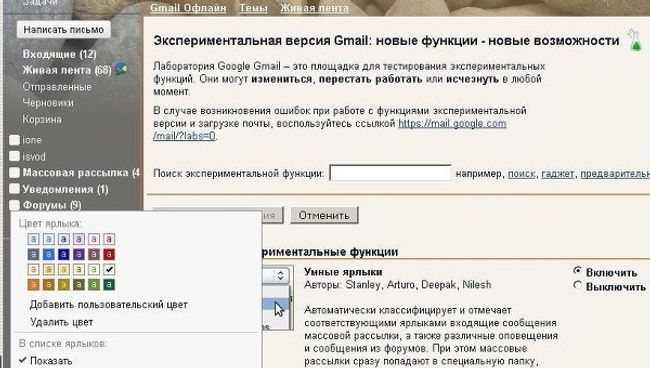Screen dimensions: 650x368
Task: Click the предварительн... example link
Action: pyautogui.click(x=615, y=174)
